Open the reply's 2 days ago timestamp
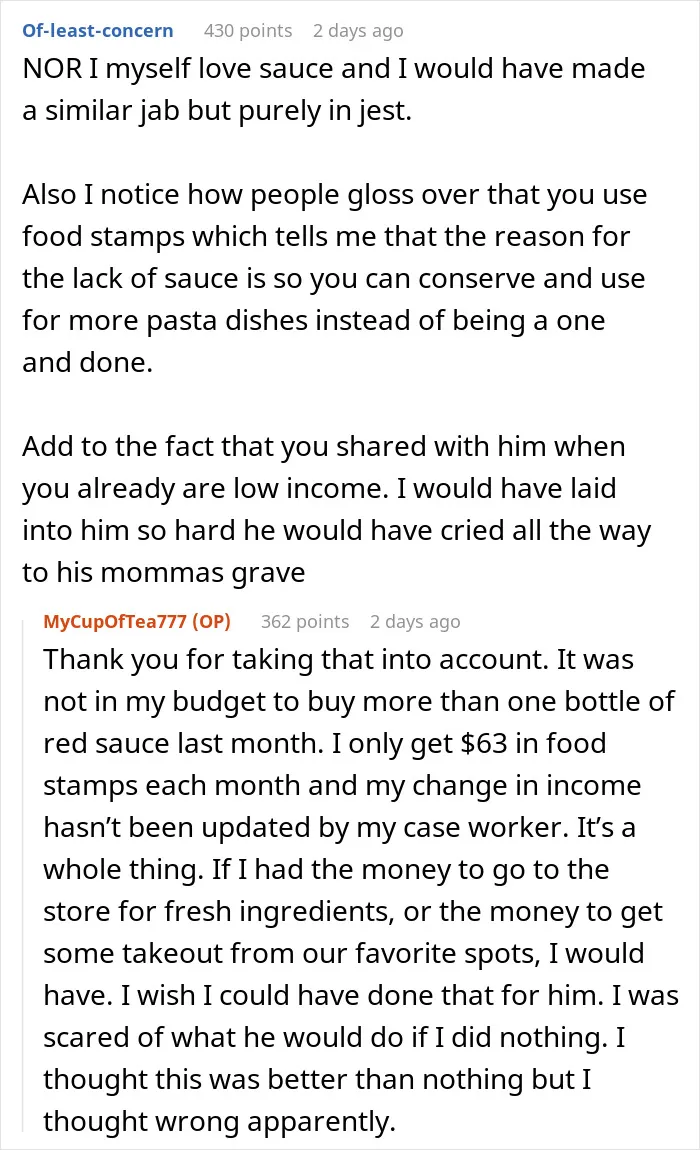700x1150 pixels. click(x=415, y=622)
